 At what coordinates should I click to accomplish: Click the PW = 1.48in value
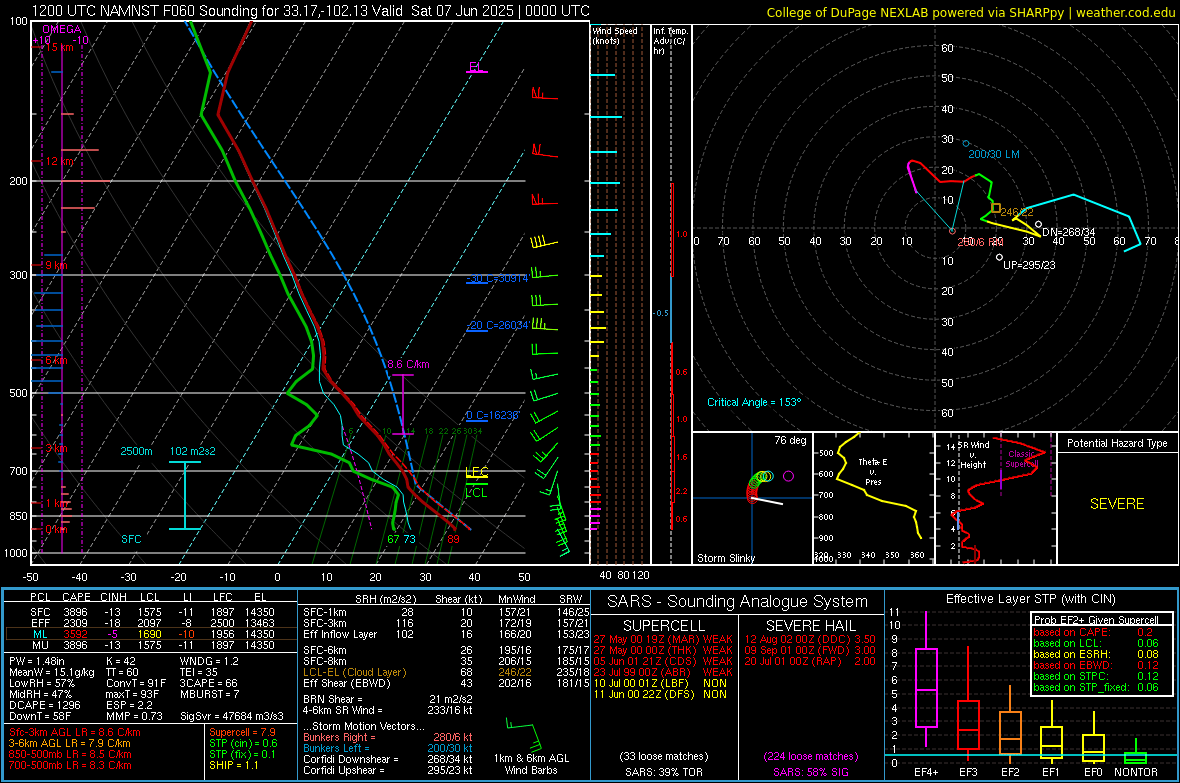point(37,661)
